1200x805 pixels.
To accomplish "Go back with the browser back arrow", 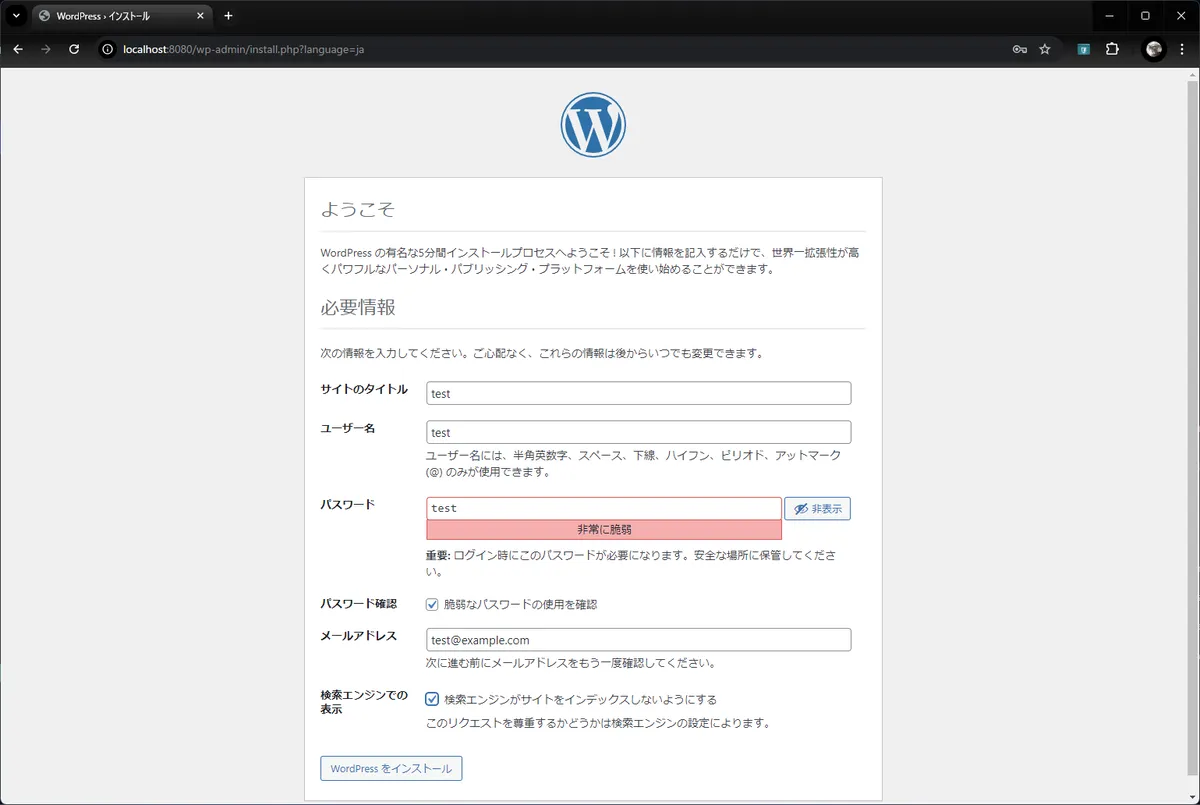I will pos(17,49).
